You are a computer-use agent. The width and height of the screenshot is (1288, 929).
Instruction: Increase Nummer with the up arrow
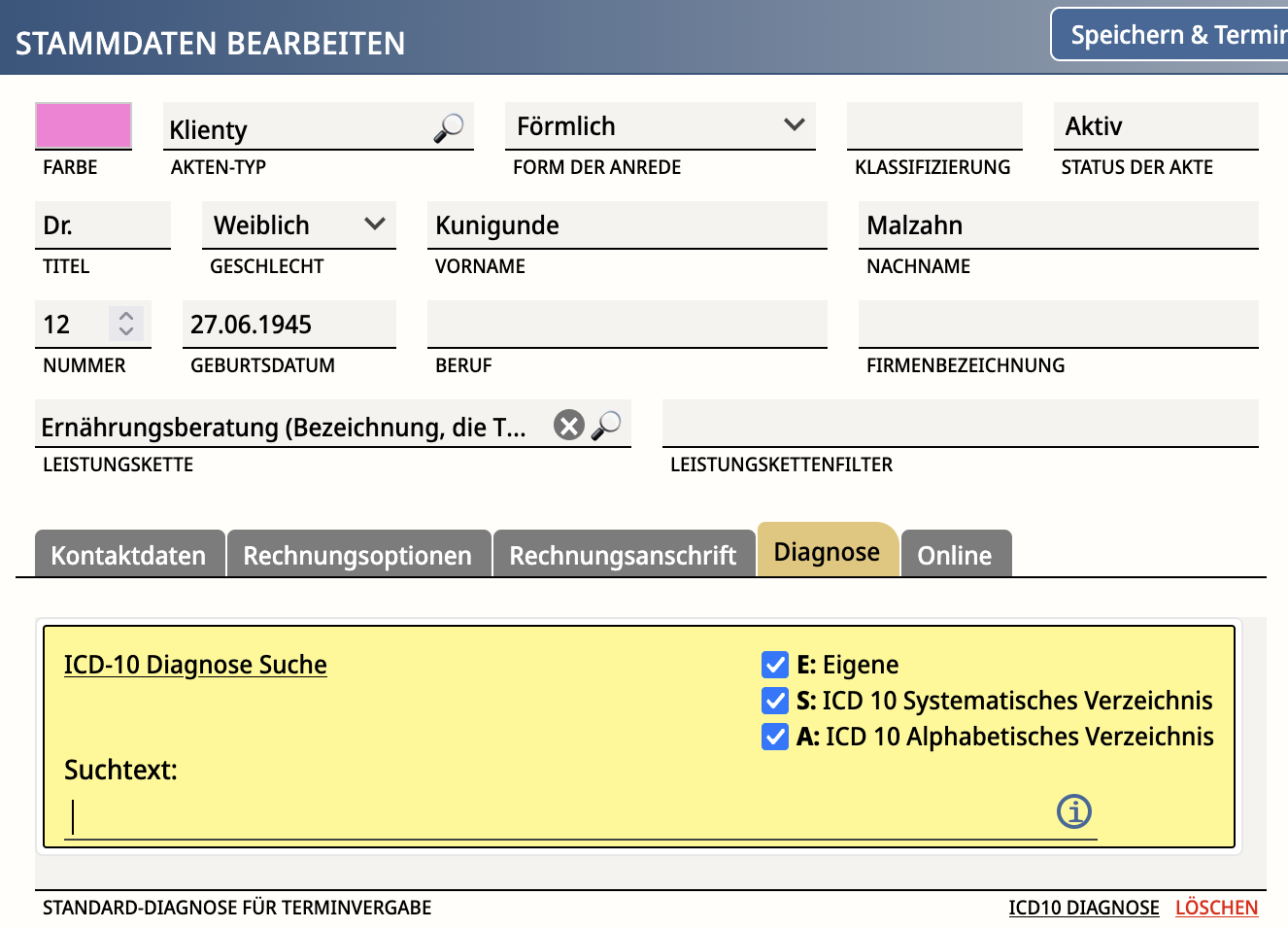click(x=126, y=315)
